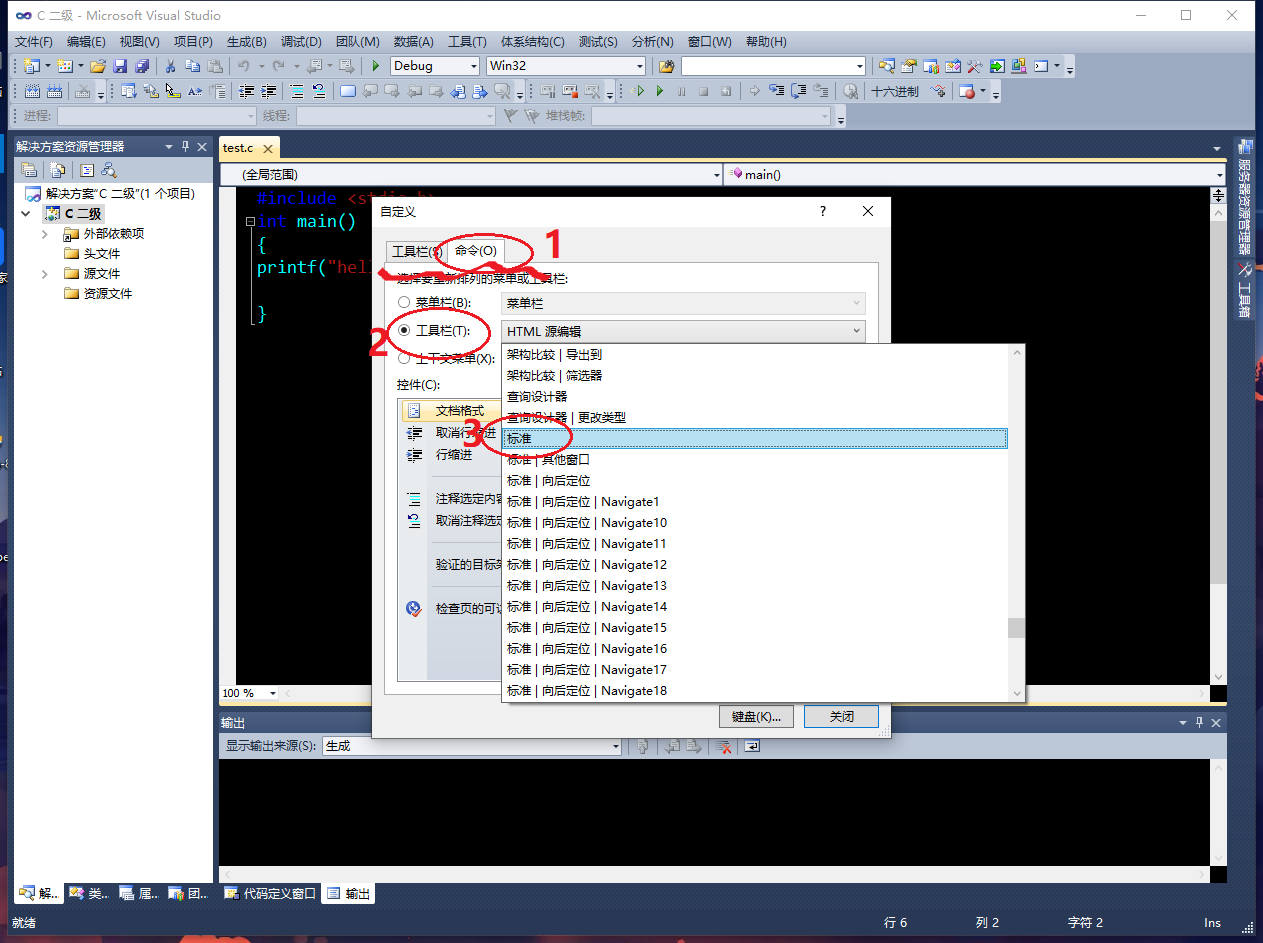Open the 调试(D) menu
Image resolution: width=1263 pixels, height=943 pixels.
pyautogui.click(x=301, y=41)
